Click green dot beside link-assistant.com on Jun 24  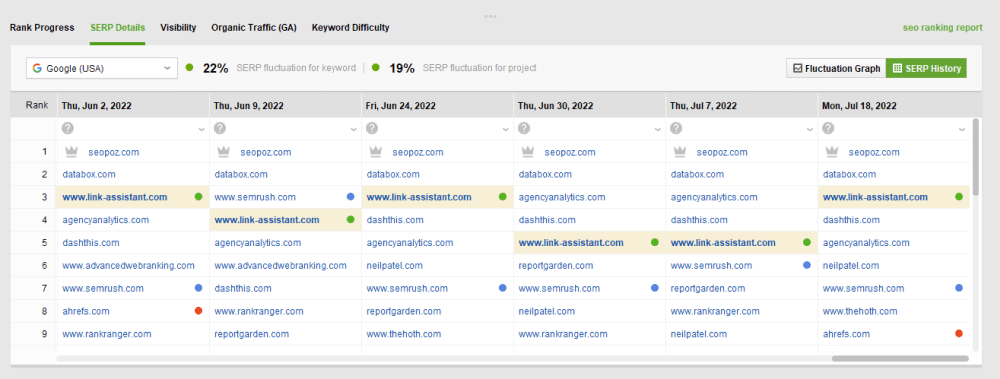tap(503, 197)
